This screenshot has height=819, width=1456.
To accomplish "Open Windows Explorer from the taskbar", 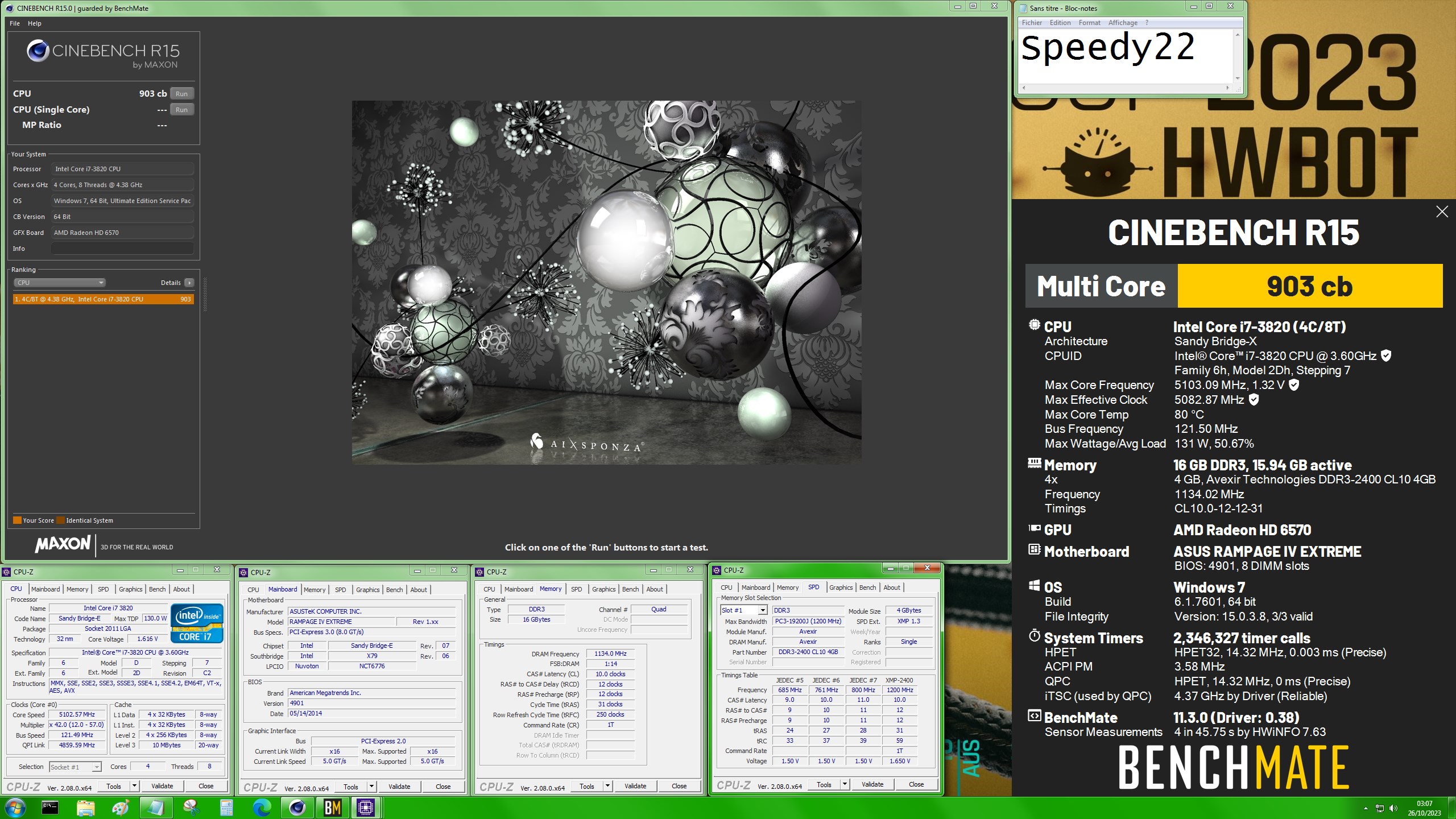I will [x=85, y=808].
